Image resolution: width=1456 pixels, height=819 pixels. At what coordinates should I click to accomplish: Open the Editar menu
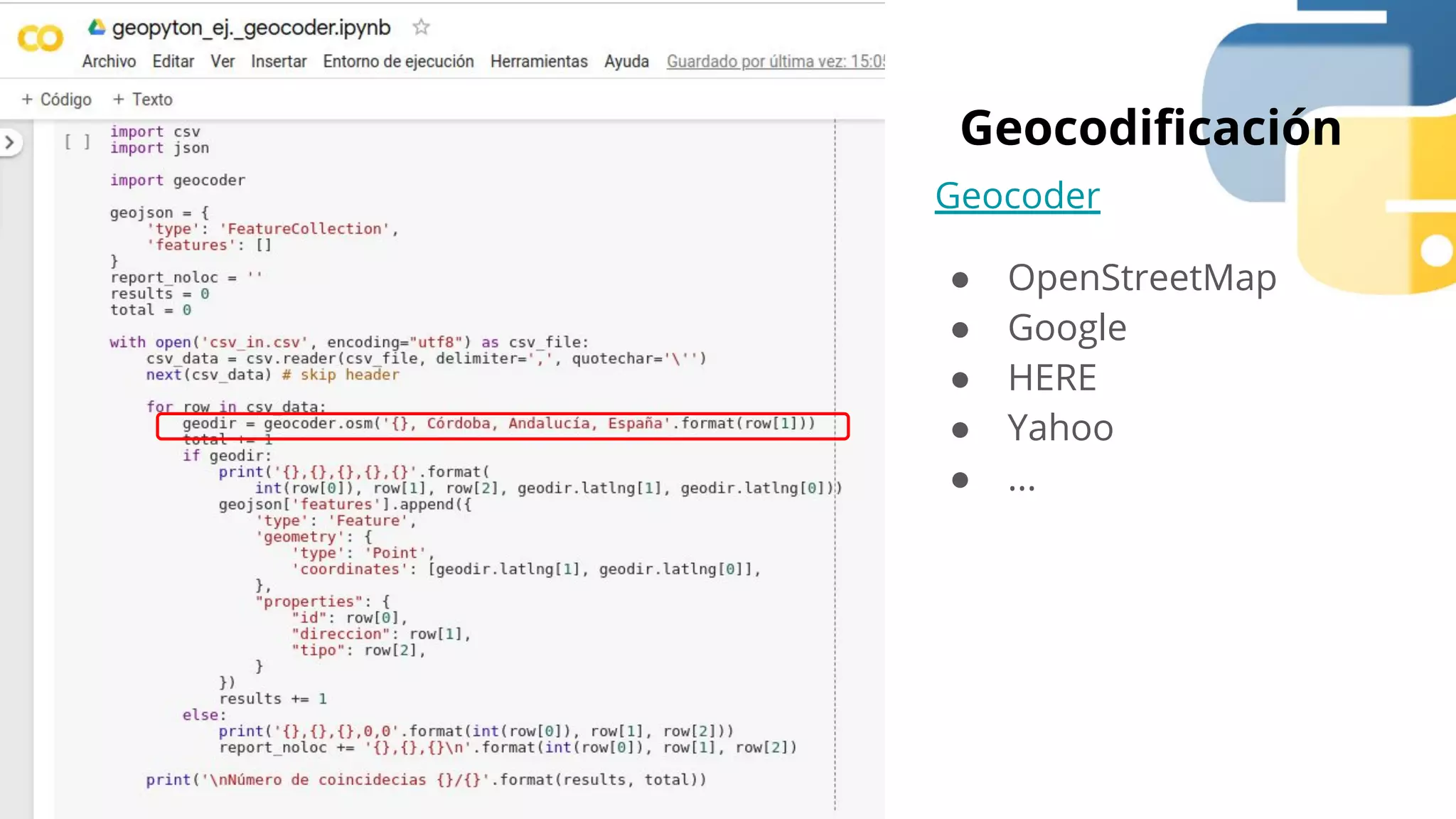(173, 61)
